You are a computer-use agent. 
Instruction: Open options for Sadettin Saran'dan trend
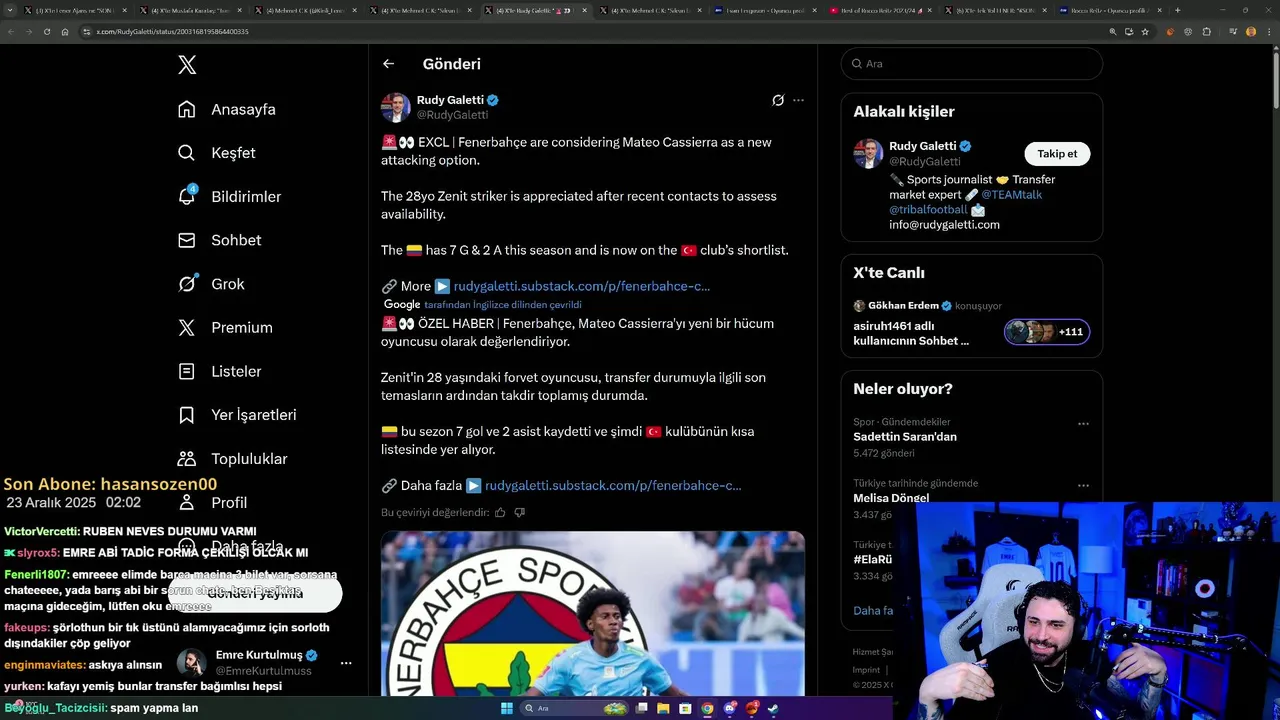(1083, 424)
